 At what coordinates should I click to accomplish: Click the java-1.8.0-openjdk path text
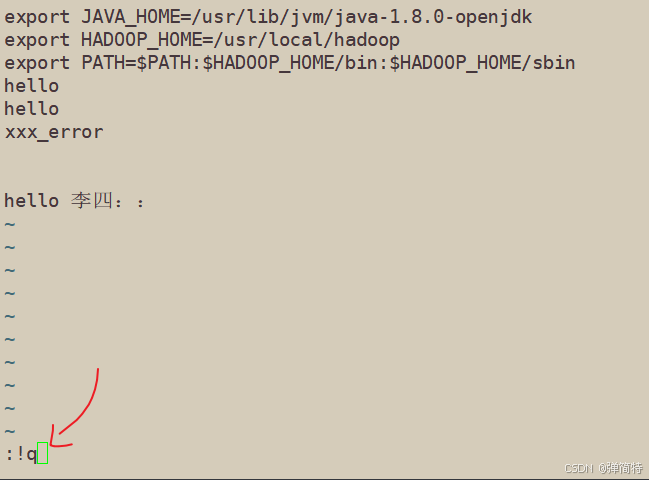click(433, 17)
